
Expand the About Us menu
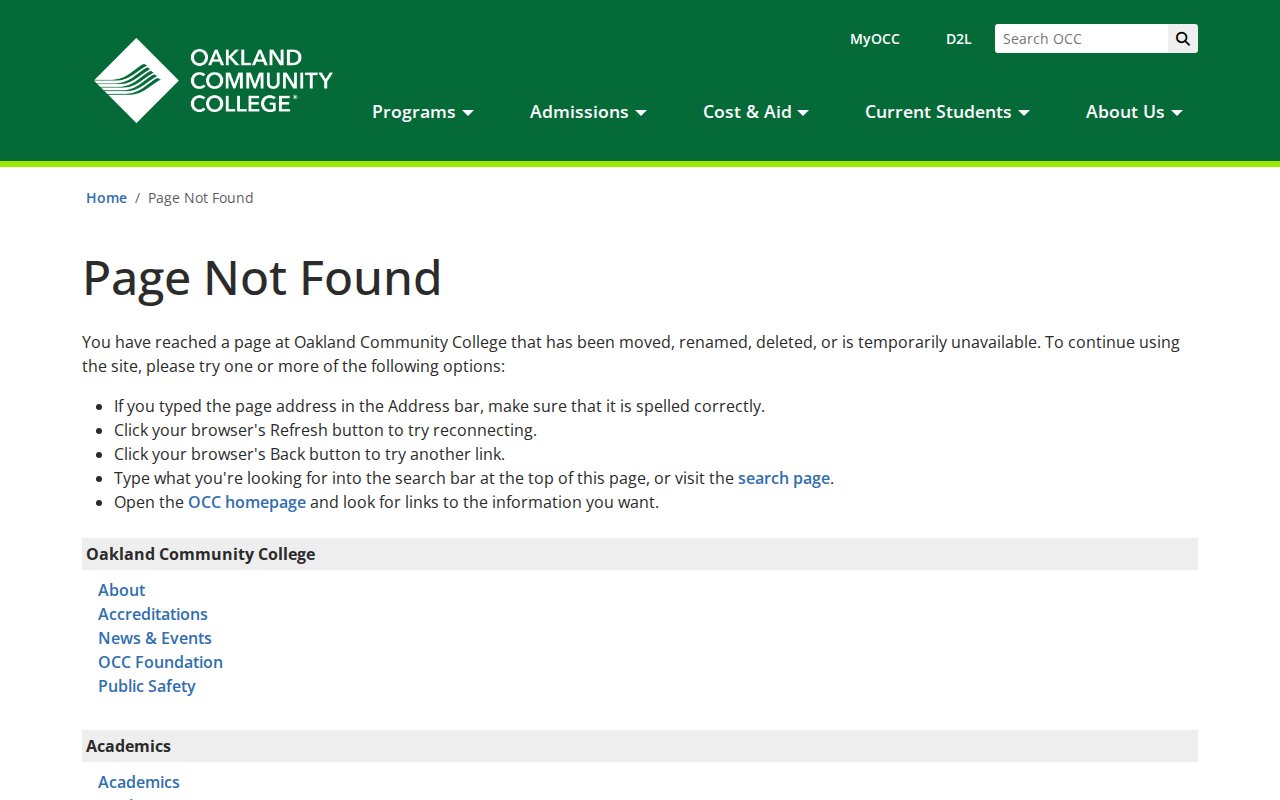tap(1133, 112)
